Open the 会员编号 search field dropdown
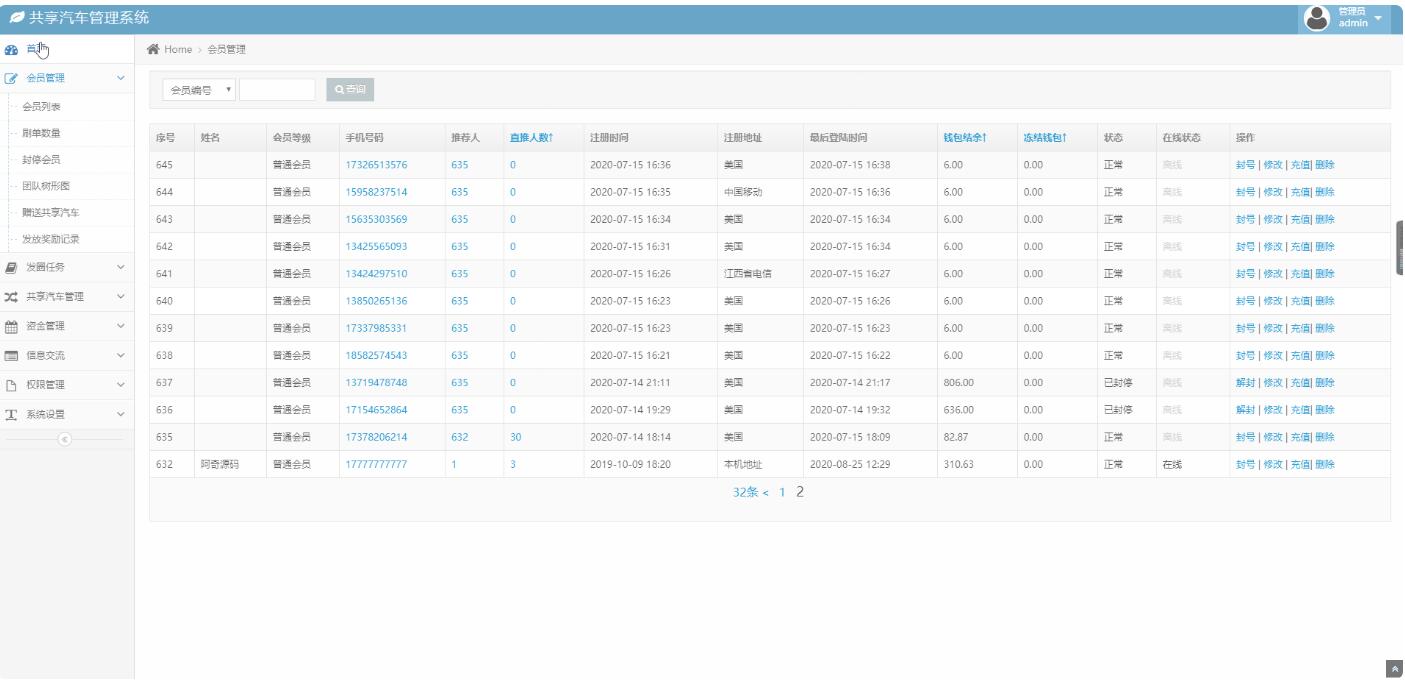The height and width of the screenshot is (684, 1405). tap(198, 90)
